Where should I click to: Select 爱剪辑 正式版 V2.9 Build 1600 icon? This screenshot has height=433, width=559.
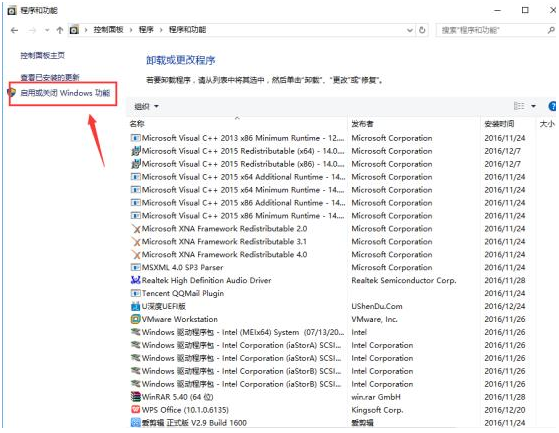135,423
